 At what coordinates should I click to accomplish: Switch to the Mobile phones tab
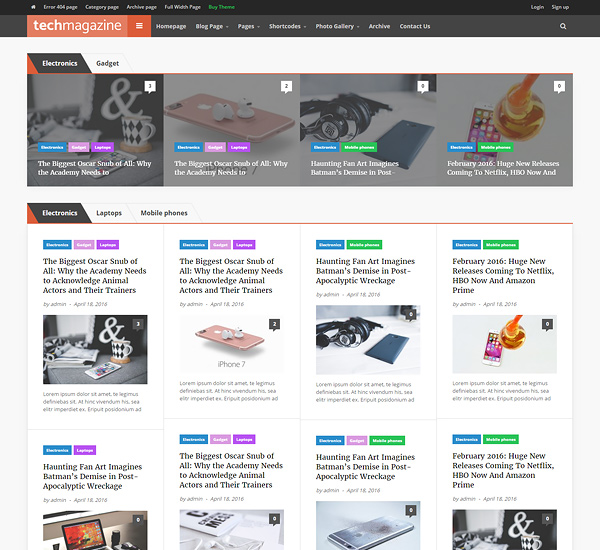[164, 213]
